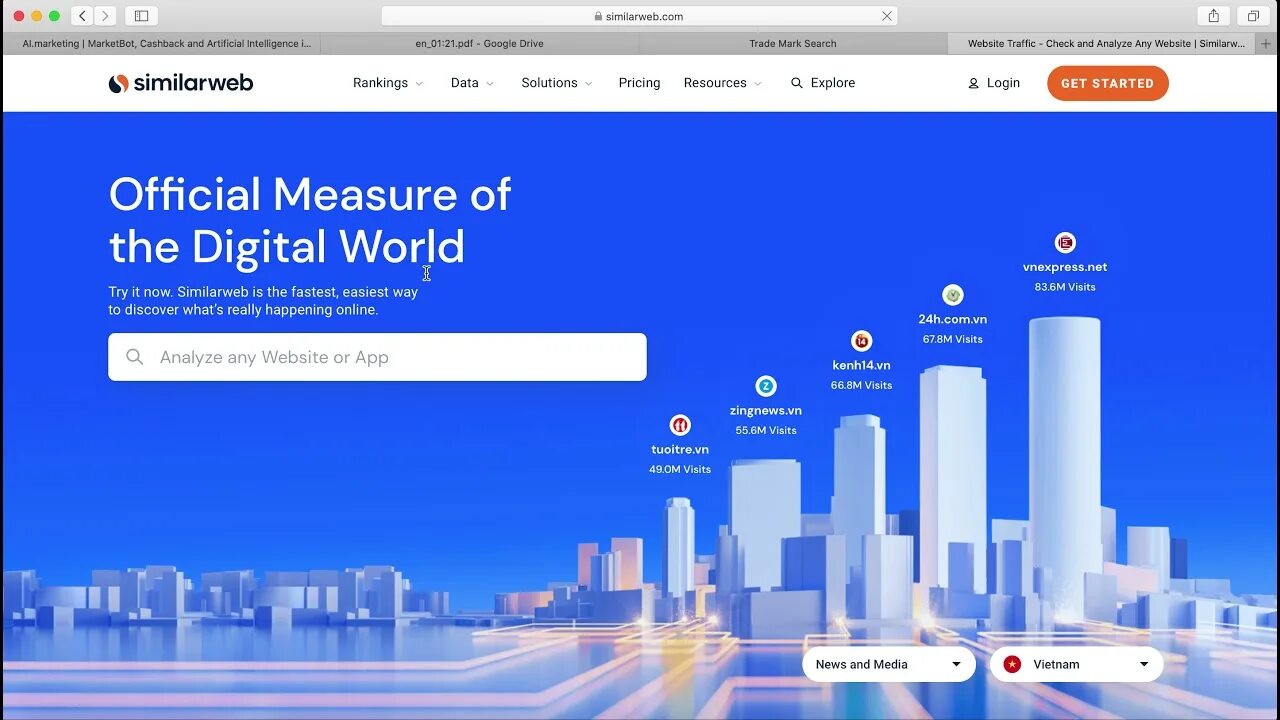Screen dimensions: 1280x720
Task: Click the 83.6M Visits text
Action: point(1065,287)
